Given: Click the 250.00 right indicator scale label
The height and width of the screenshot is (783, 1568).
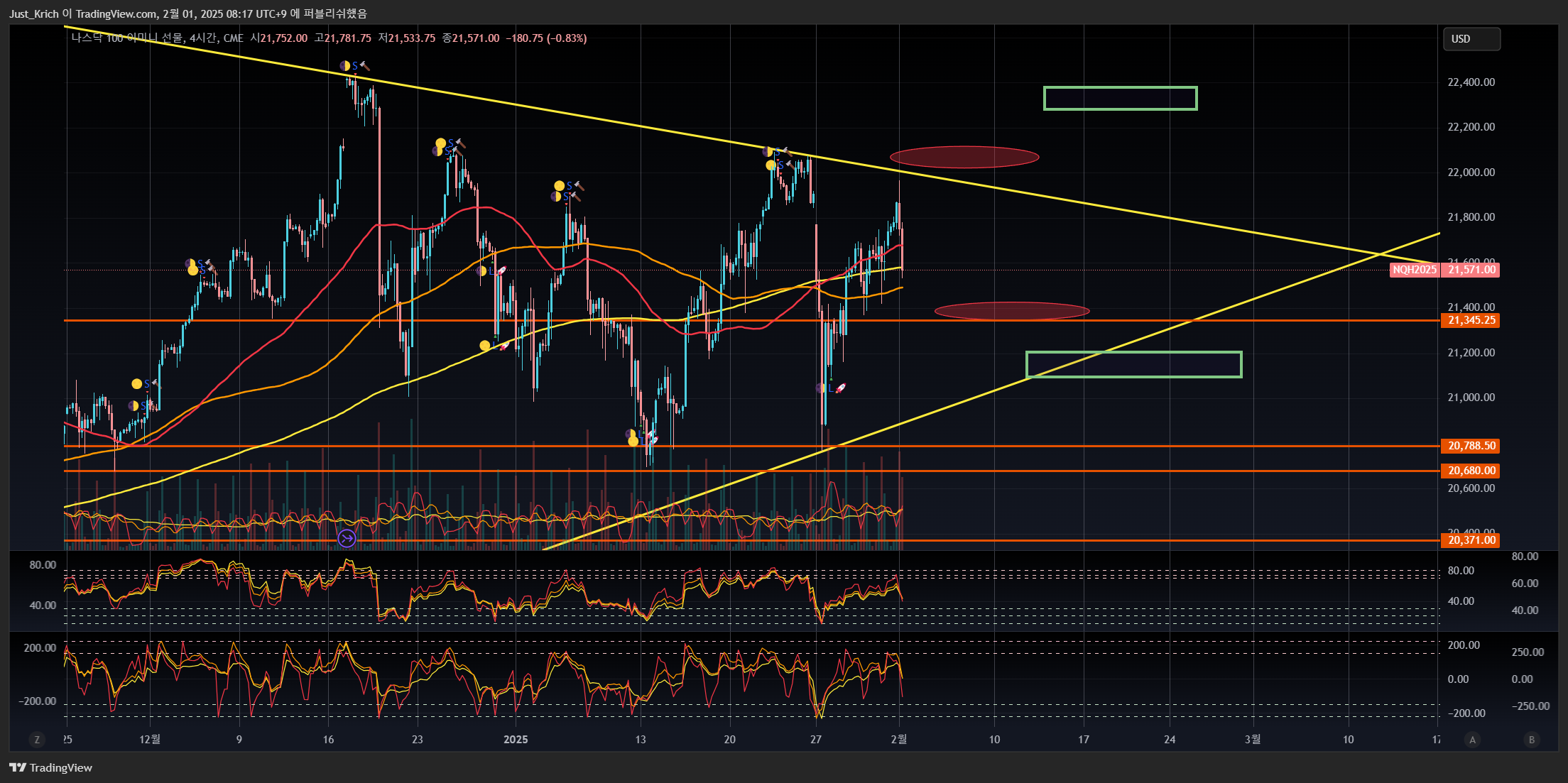Looking at the screenshot, I should point(1528,652).
